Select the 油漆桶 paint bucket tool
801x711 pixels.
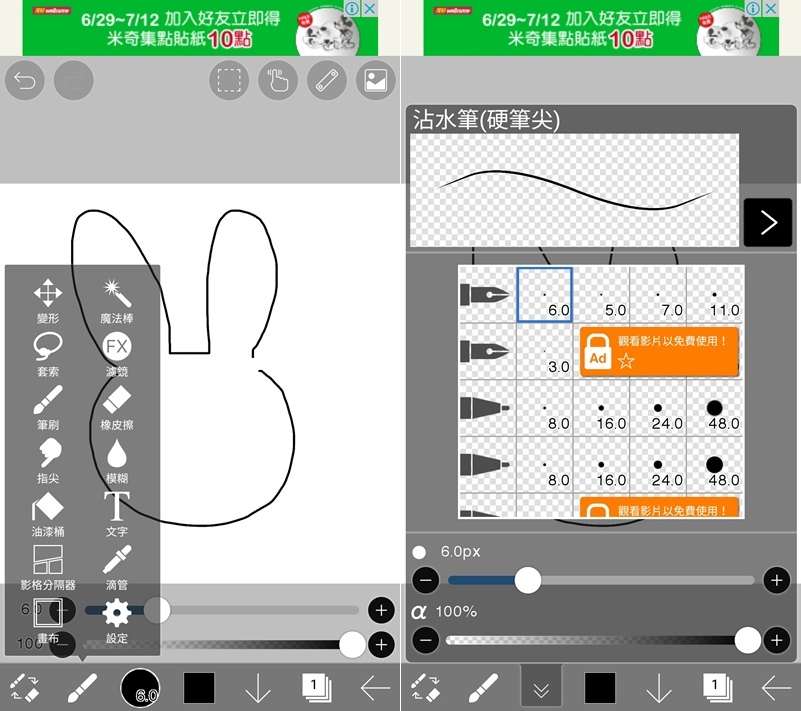(x=48, y=514)
